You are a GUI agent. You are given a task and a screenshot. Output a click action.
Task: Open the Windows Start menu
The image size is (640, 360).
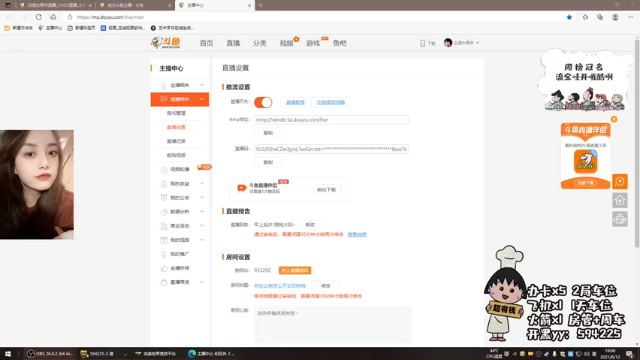(x=8, y=353)
